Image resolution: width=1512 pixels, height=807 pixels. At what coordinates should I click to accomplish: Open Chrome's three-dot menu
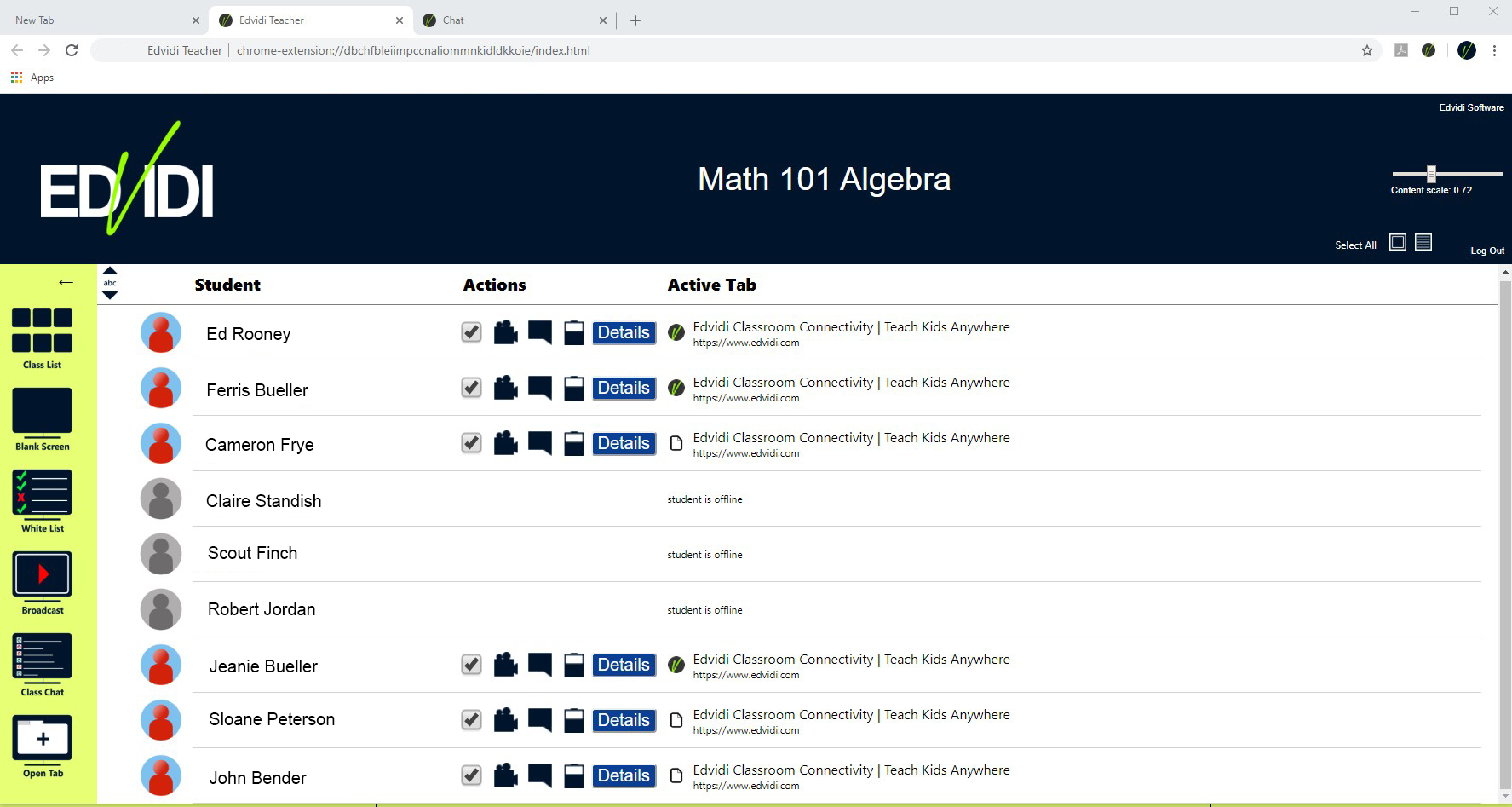click(x=1494, y=51)
